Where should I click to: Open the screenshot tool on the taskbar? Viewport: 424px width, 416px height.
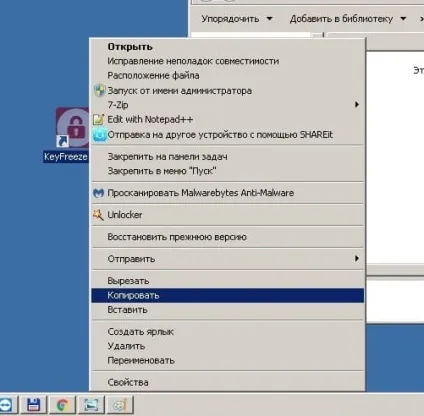click(91, 405)
